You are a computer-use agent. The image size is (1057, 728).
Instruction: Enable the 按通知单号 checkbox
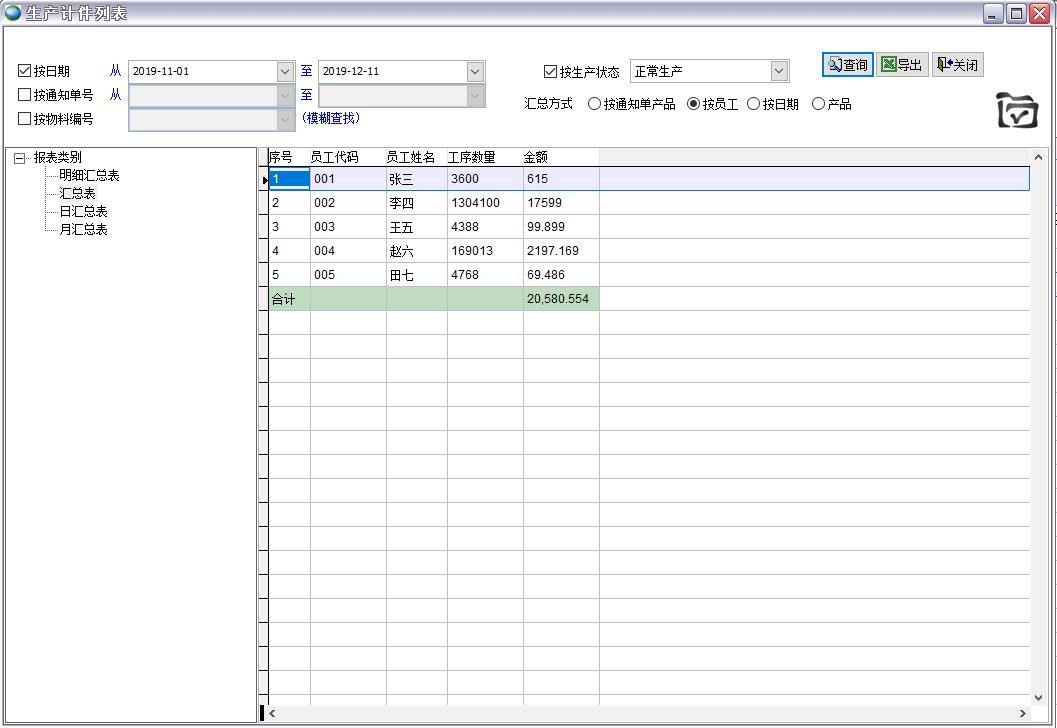25,95
